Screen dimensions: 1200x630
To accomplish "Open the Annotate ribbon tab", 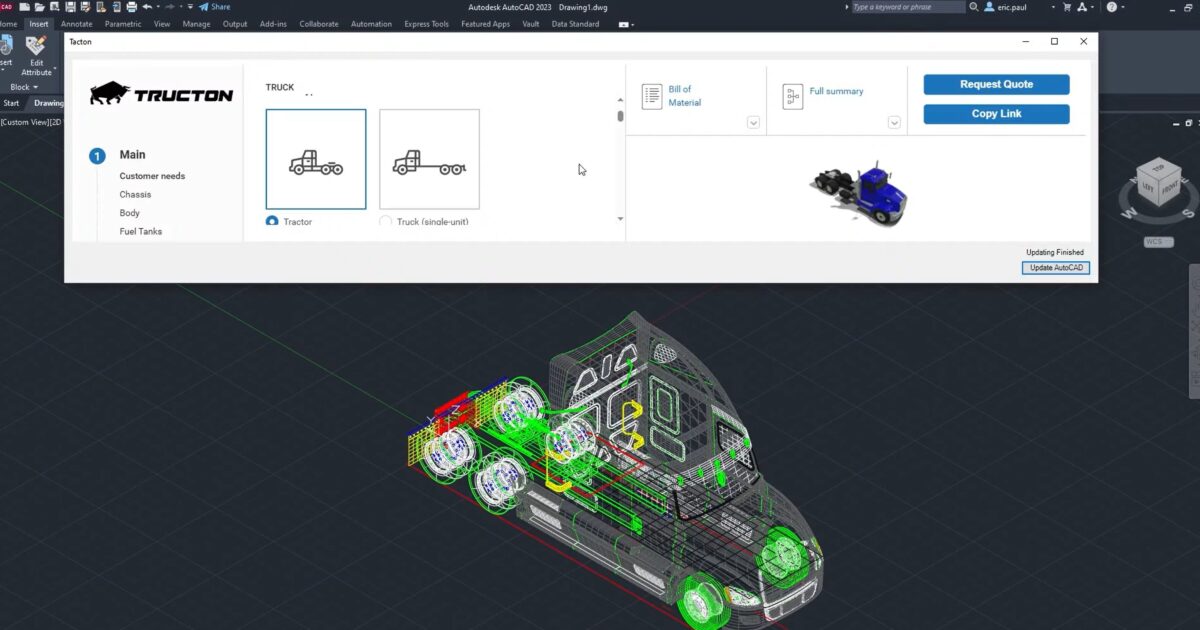I will coord(76,24).
